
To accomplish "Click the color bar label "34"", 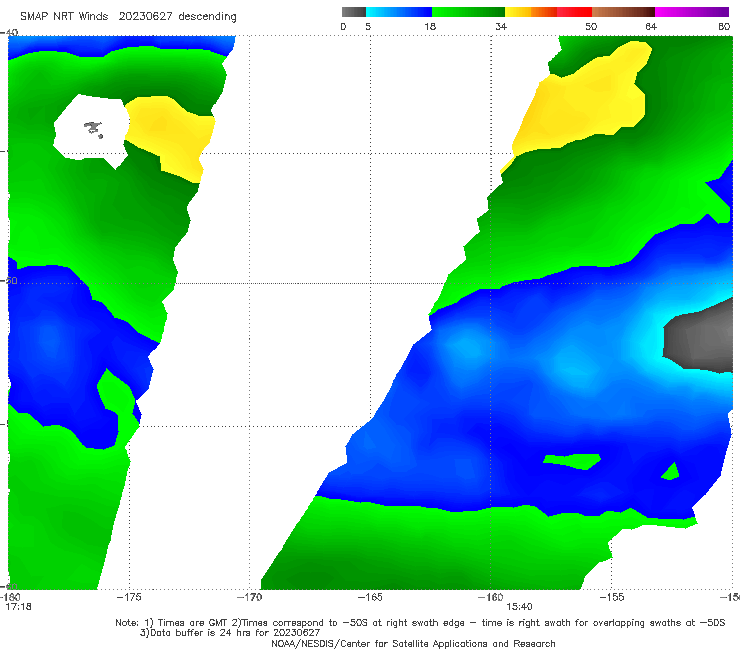I will click(501, 26).
